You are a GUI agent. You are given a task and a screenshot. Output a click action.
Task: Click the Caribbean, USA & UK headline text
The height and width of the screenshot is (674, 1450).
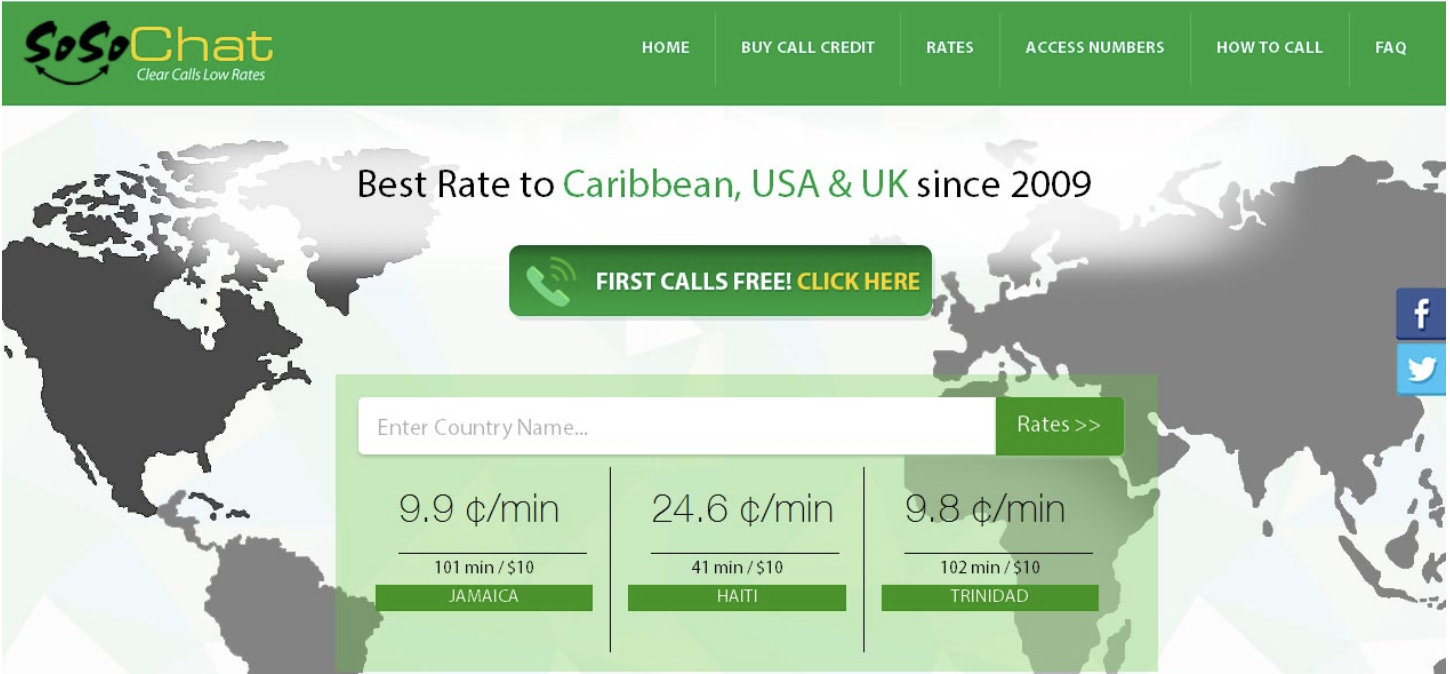coord(735,185)
